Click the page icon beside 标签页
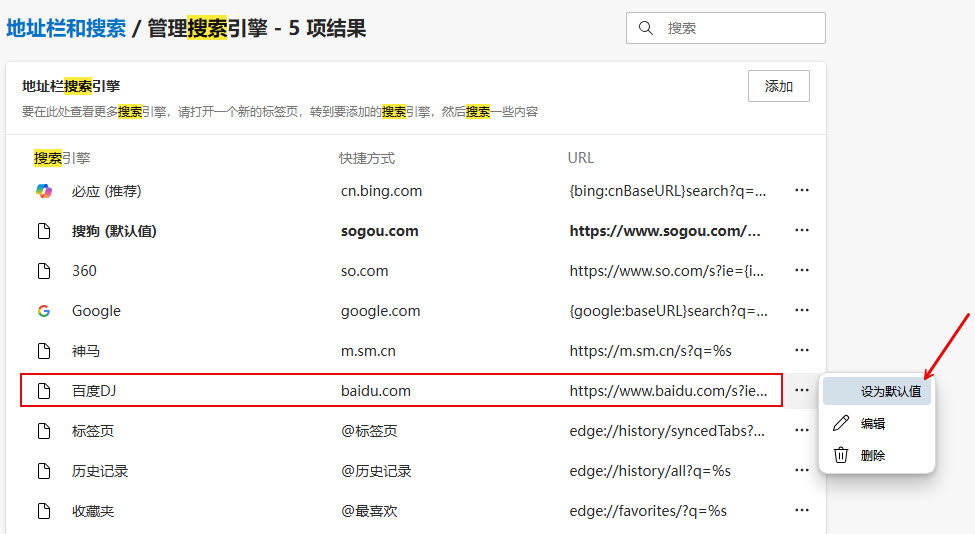 [44, 431]
